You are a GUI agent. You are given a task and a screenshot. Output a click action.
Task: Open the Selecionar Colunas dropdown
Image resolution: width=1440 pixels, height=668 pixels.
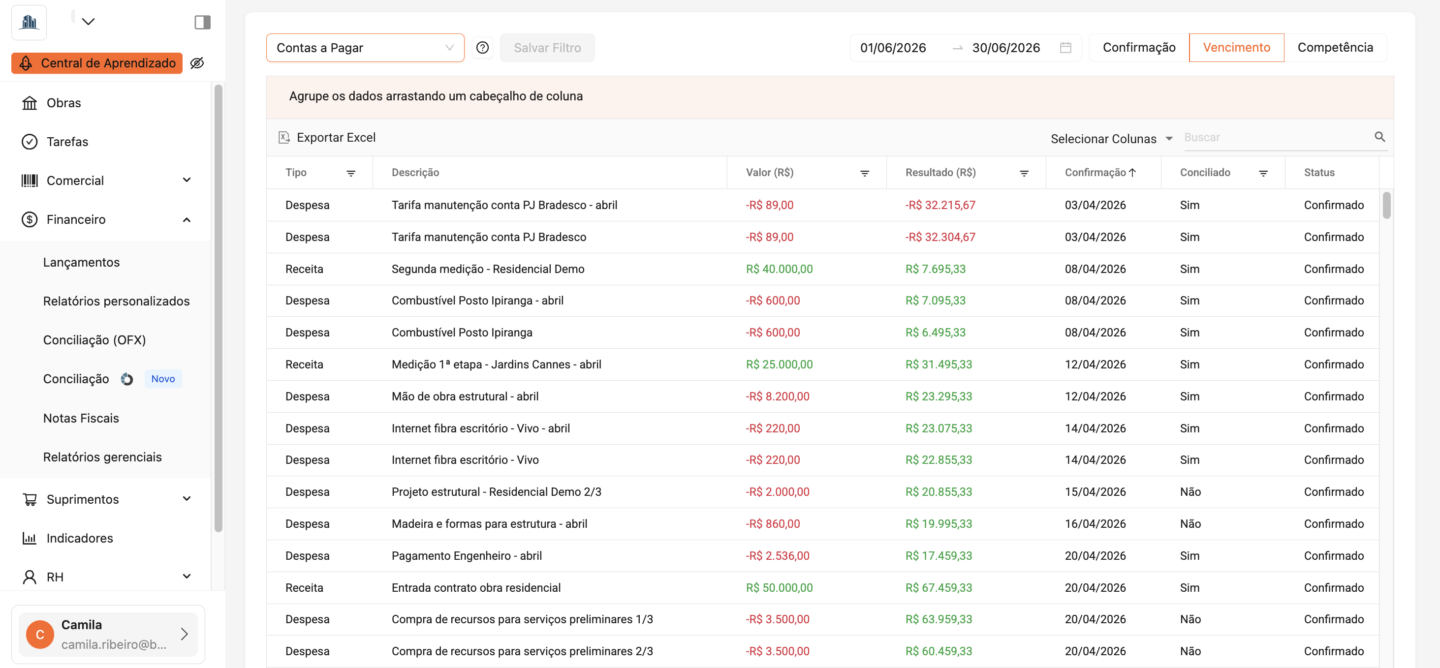[1111, 139]
